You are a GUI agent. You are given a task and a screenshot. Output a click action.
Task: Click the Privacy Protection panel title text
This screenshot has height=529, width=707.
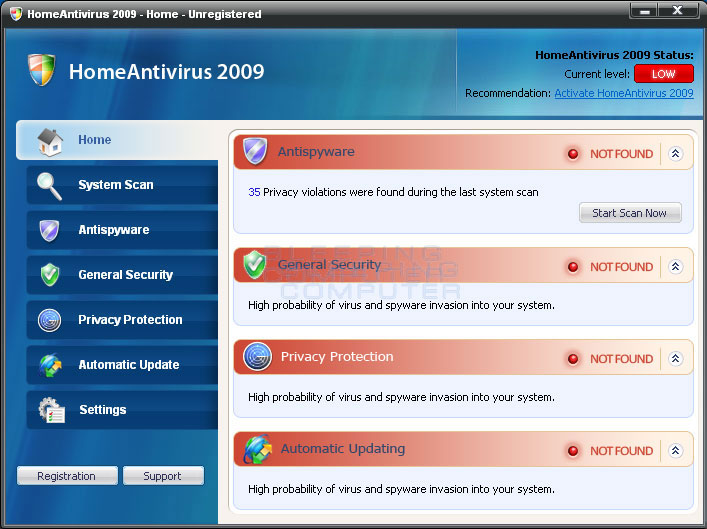337,357
